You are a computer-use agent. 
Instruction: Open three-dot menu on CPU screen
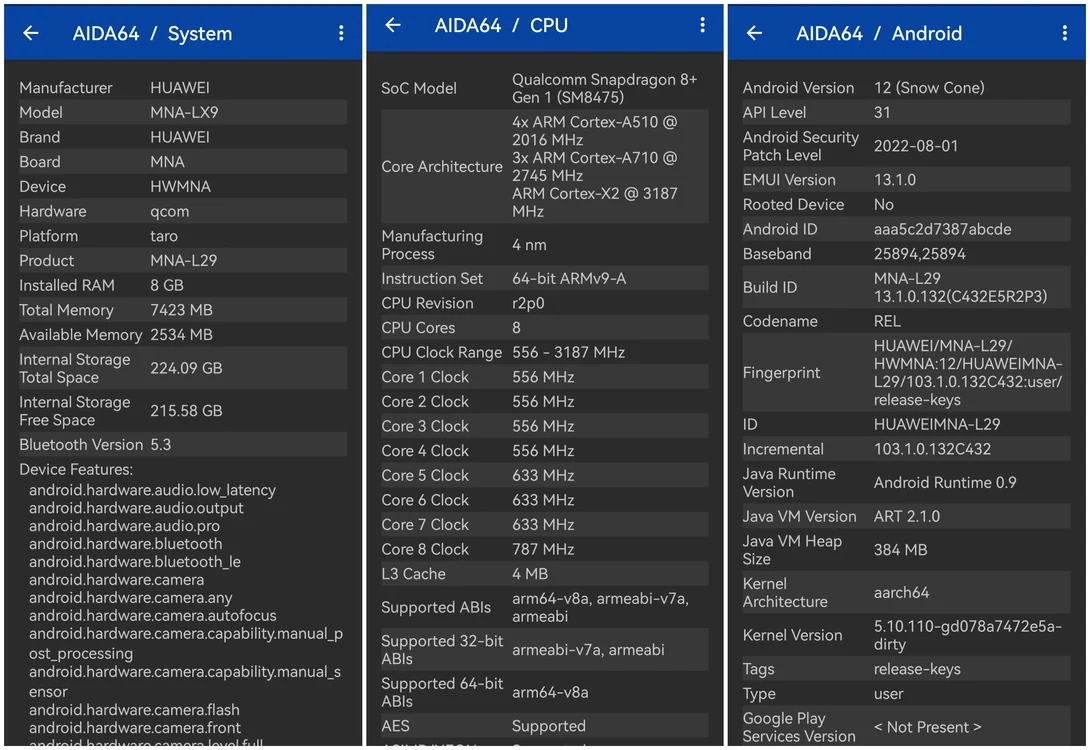tap(702, 25)
